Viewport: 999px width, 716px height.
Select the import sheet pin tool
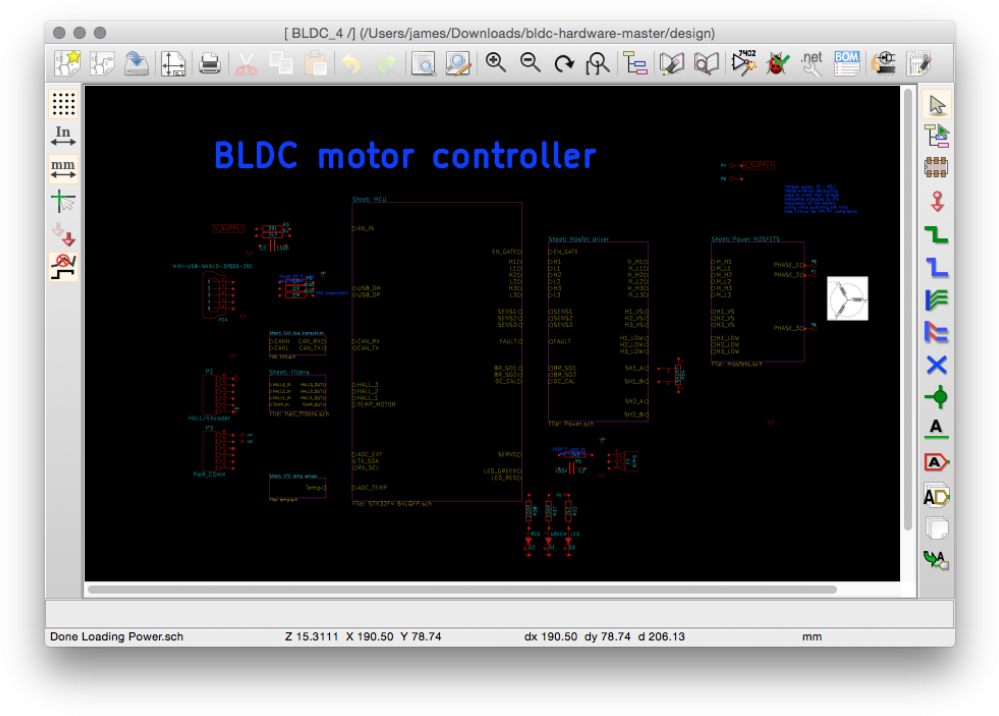[937, 561]
